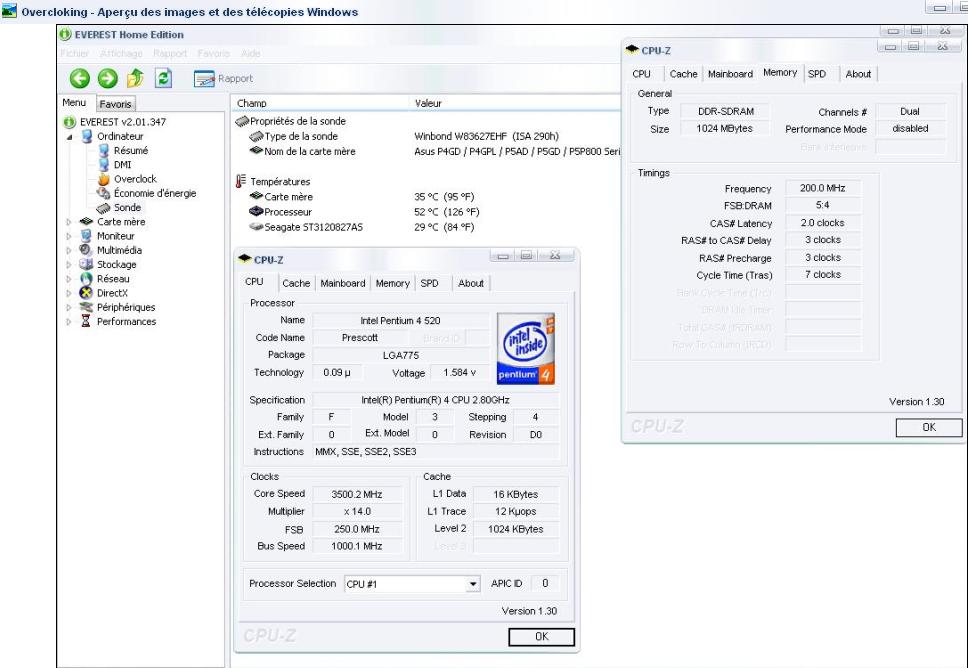The image size is (969, 668).
Task: Refresh the EVEREST view with the refresh icon
Action: pos(163,78)
